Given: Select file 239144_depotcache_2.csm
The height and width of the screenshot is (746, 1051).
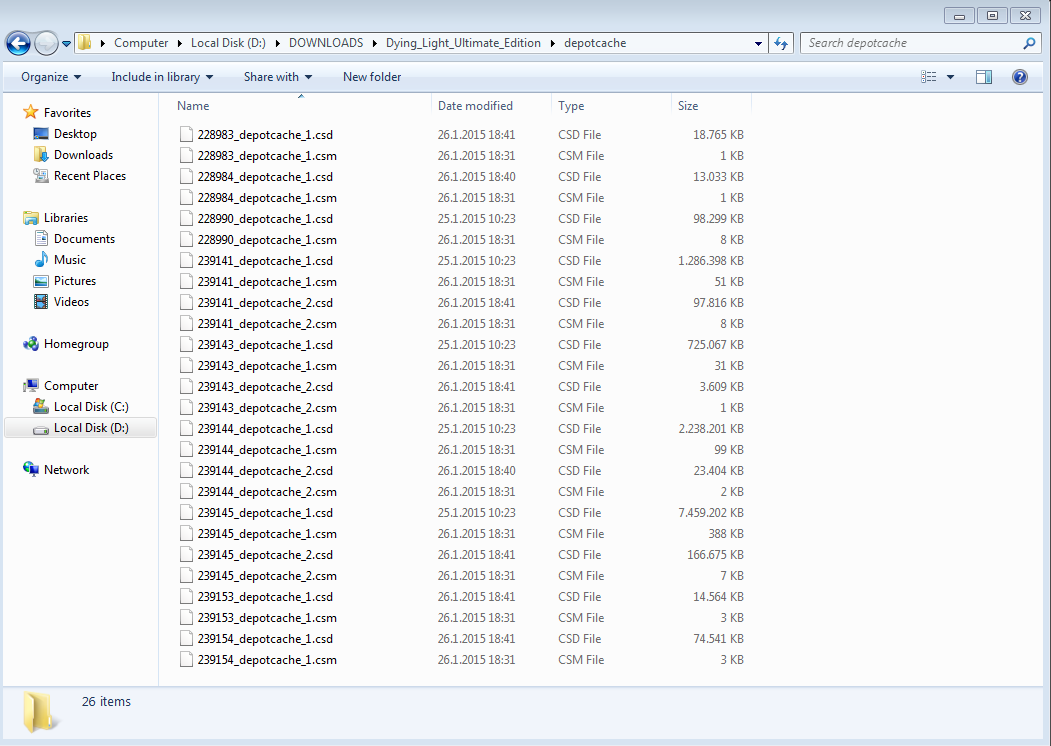Looking at the screenshot, I should [x=267, y=492].
